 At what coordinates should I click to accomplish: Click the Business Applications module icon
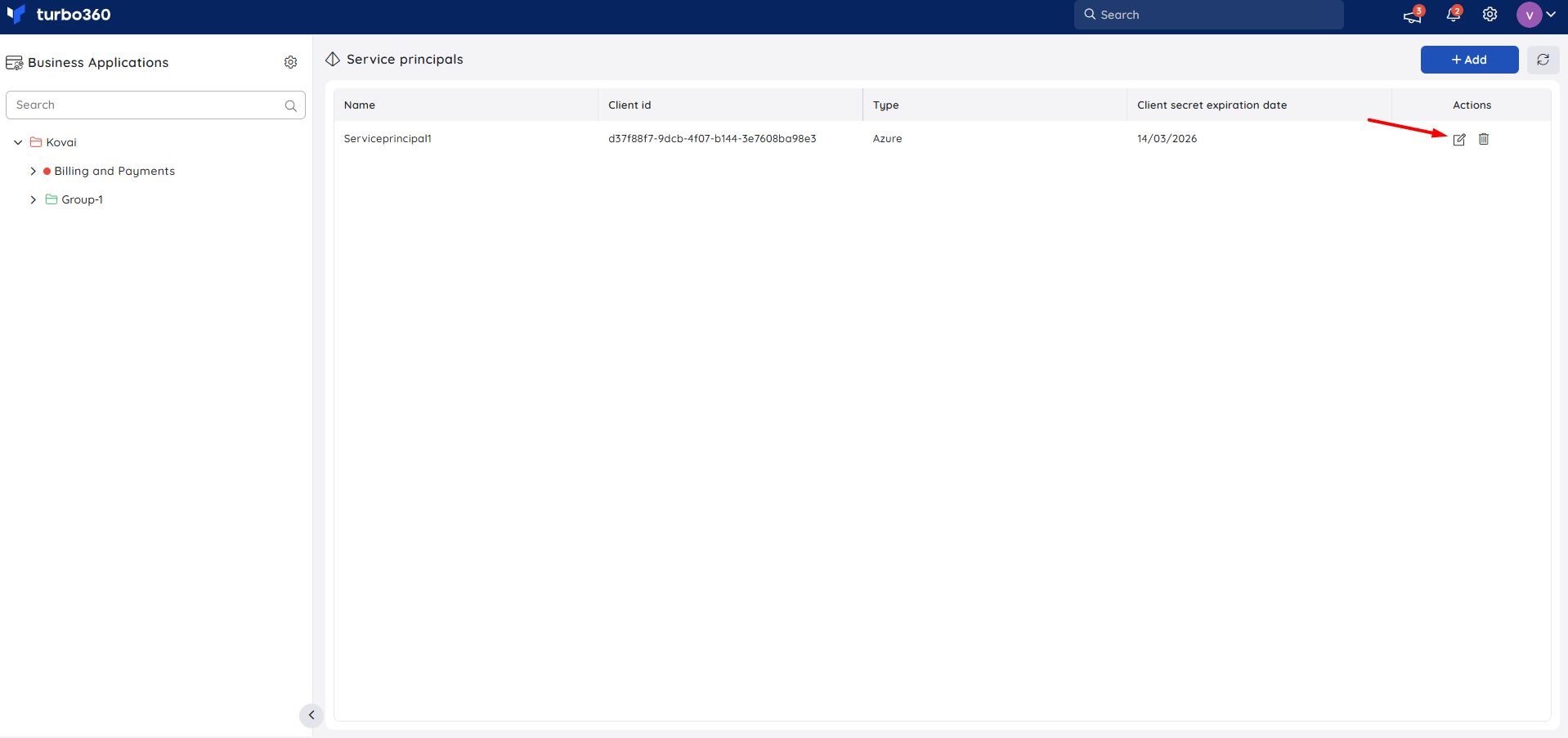(15, 63)
